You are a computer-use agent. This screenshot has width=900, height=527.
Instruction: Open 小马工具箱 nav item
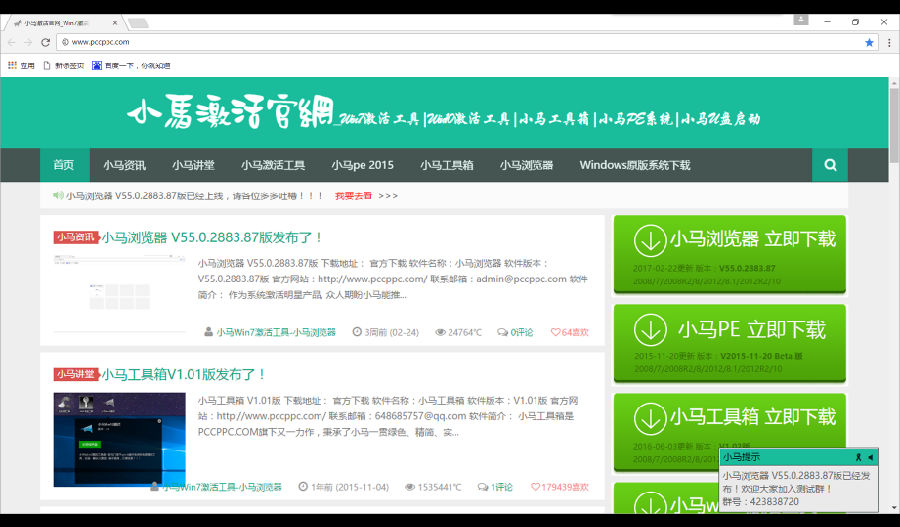point(447,165)
